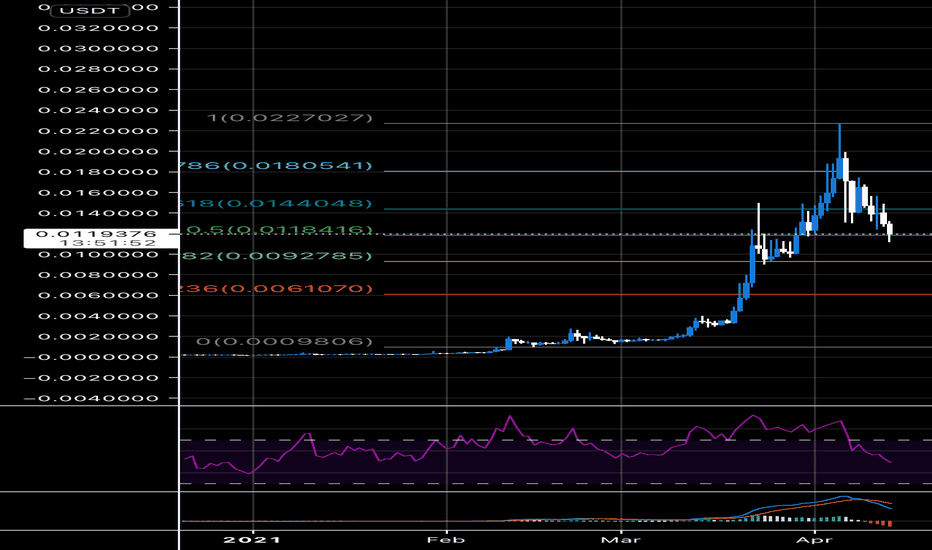Viewport: 932px width, 550px height.
Task: Click the 2021 label on time axis
Action: point(252,540)
